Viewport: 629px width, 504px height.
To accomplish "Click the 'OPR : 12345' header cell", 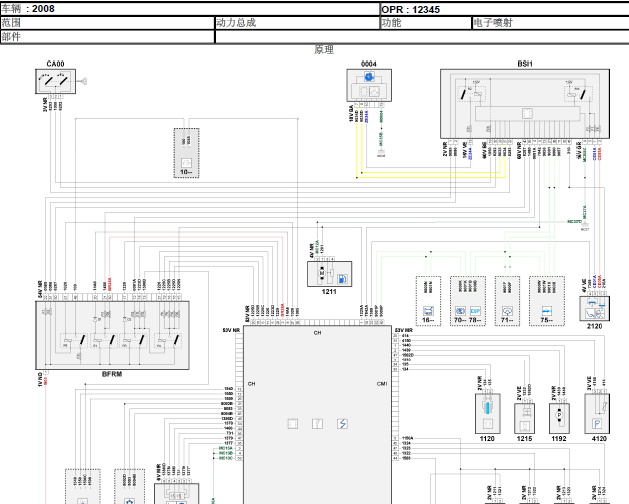I will click(x=505, y=9).
